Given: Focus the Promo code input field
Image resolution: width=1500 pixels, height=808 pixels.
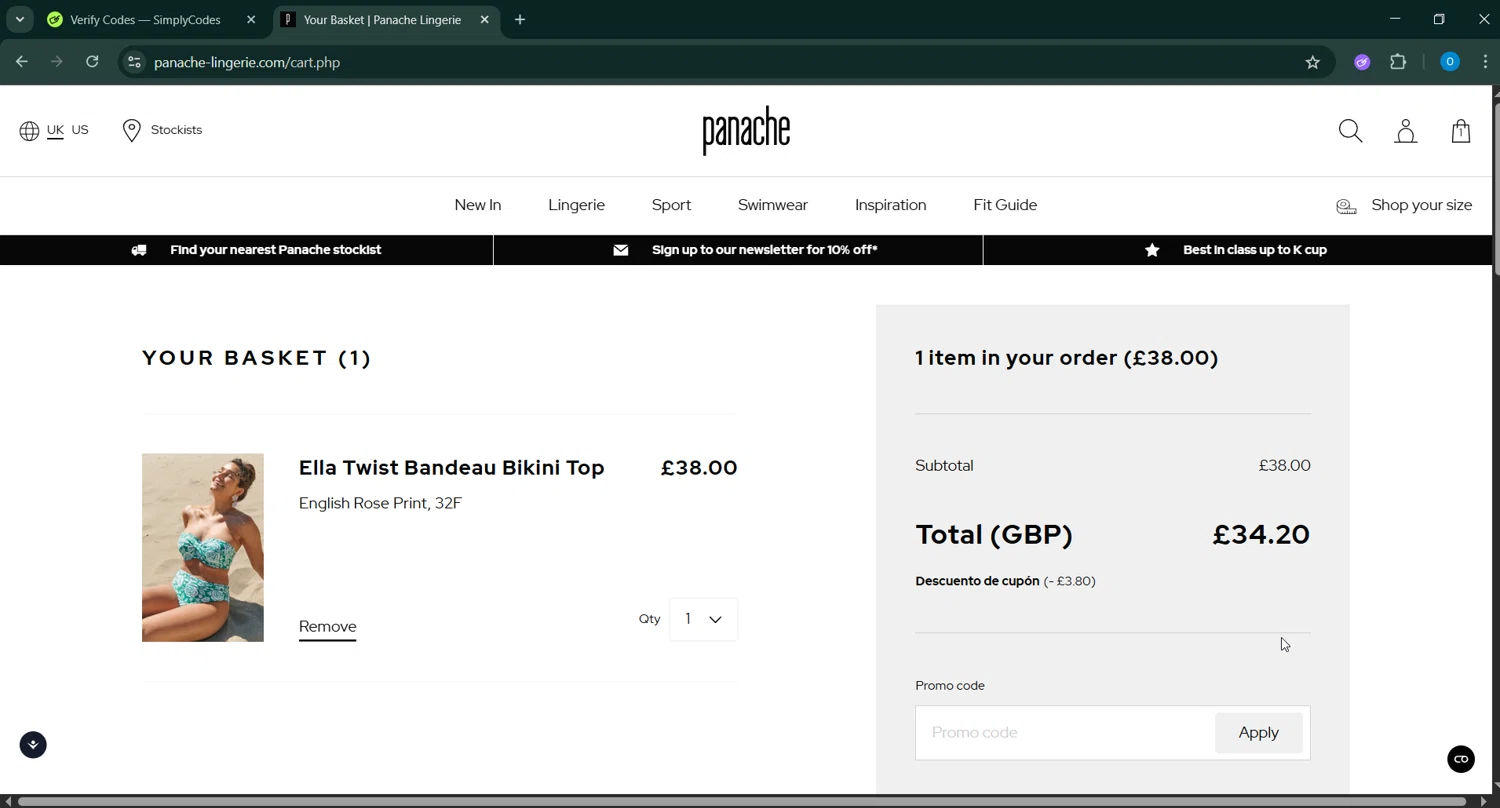Looking at the screenshot, I should point(1065,733).
